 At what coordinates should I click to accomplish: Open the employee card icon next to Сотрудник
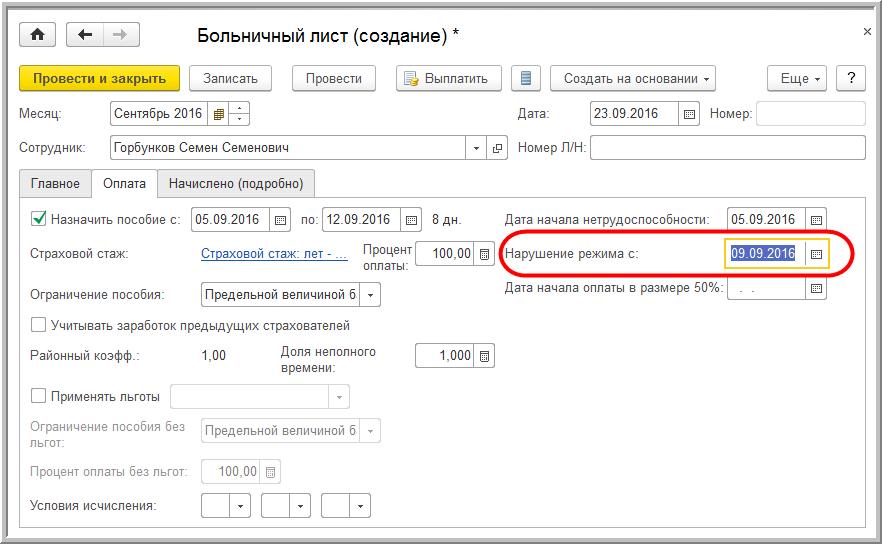498,148
